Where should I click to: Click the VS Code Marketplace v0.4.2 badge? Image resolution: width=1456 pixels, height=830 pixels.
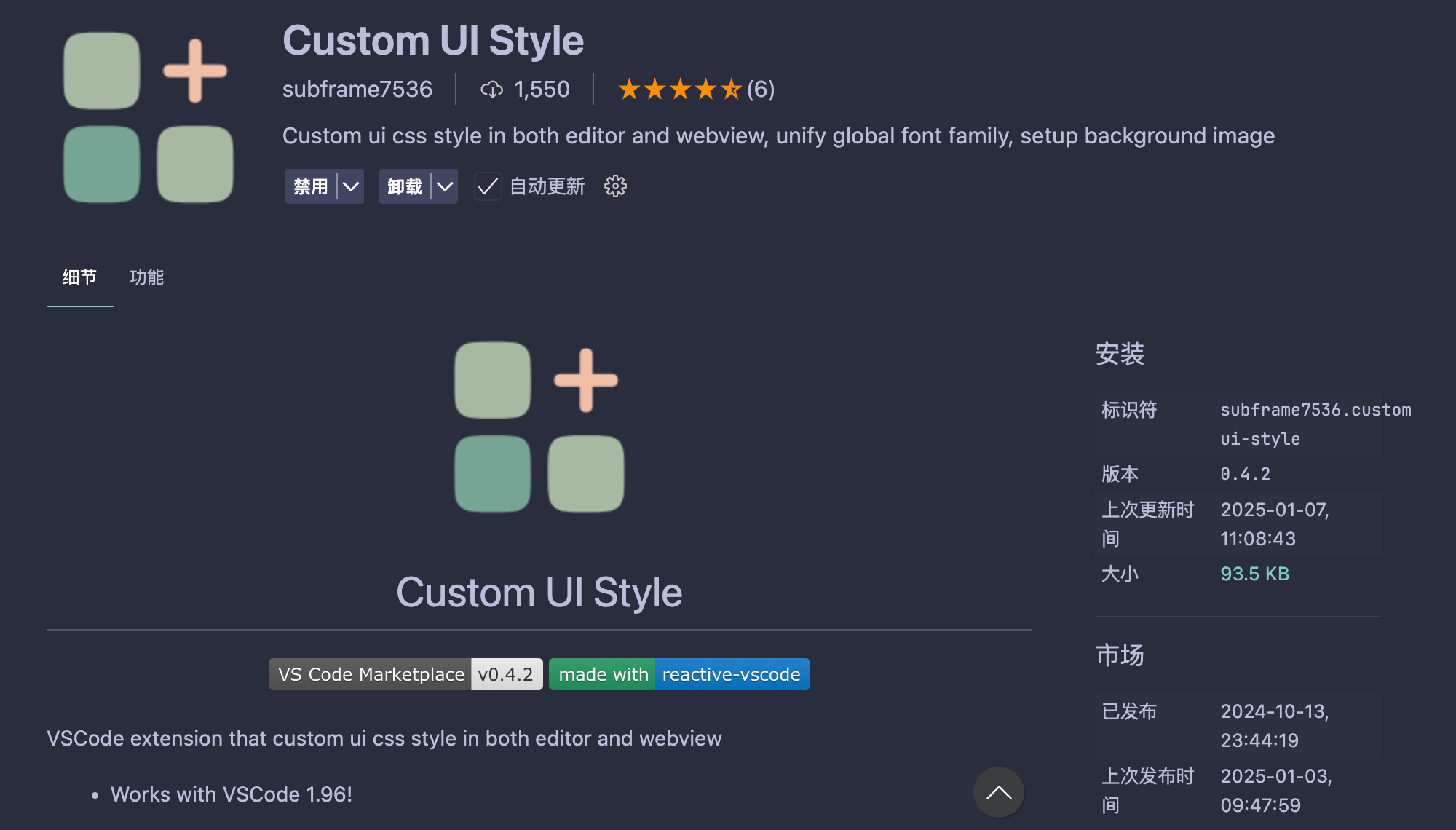[x=405, y=674]
